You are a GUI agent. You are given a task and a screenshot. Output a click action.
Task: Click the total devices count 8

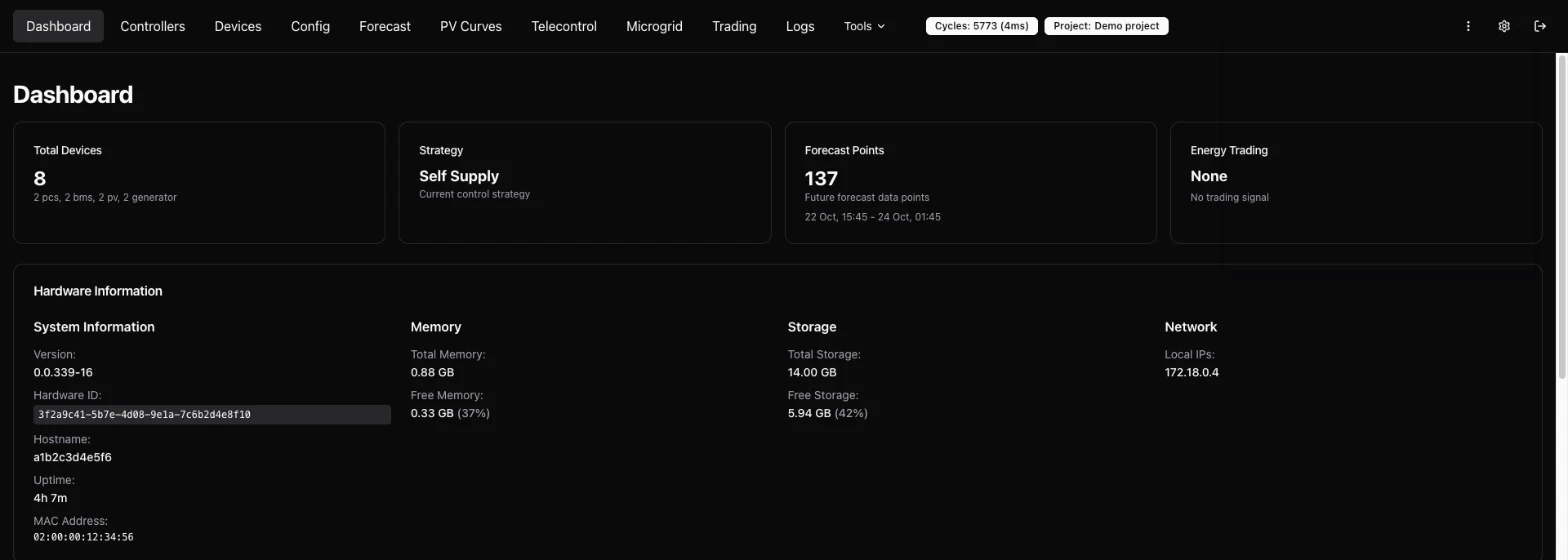coord(40,178)
